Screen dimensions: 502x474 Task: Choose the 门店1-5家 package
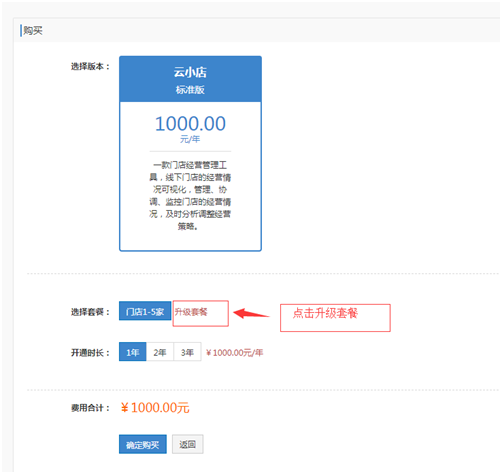coord(145,311)
